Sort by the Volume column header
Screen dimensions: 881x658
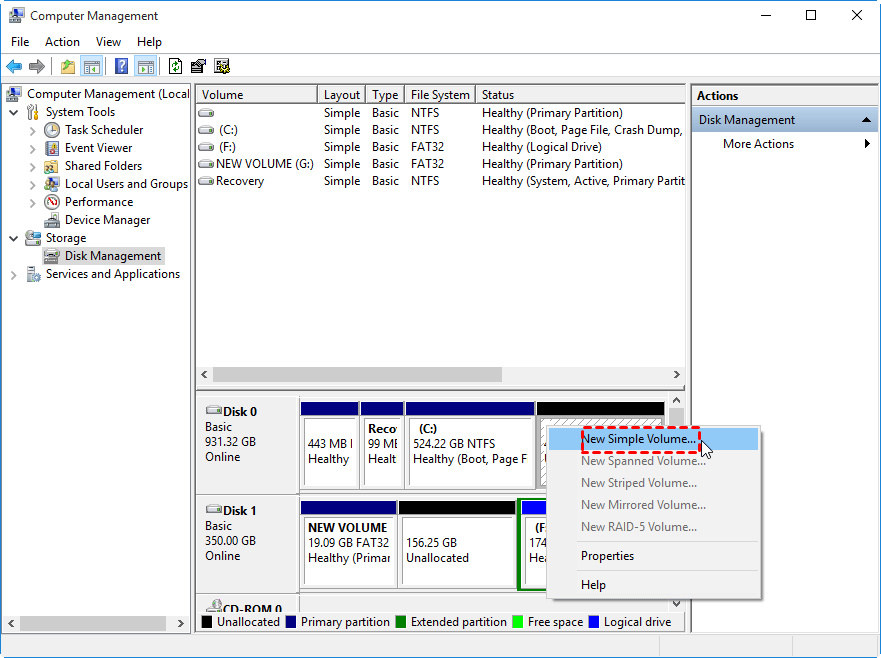pos(257,94)
